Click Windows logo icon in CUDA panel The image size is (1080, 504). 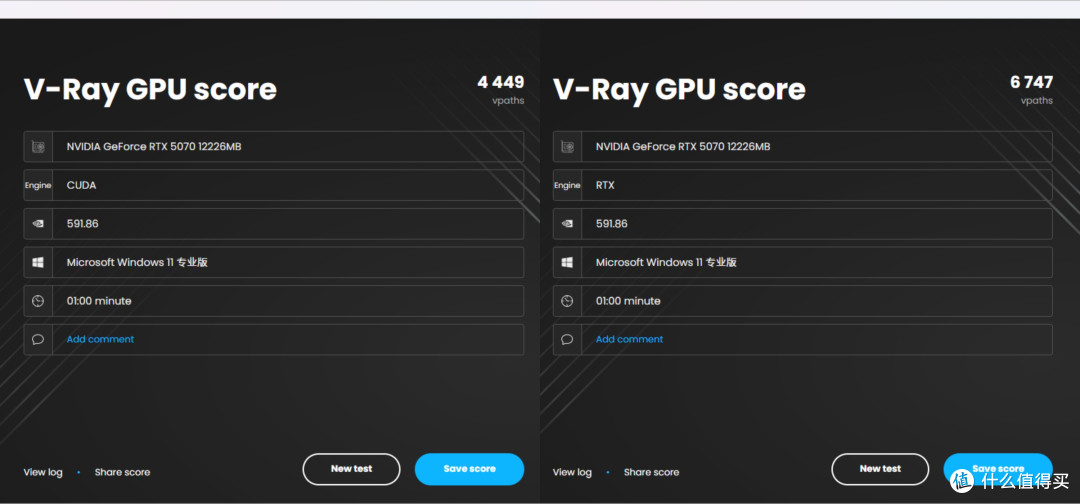click(38, 262)
